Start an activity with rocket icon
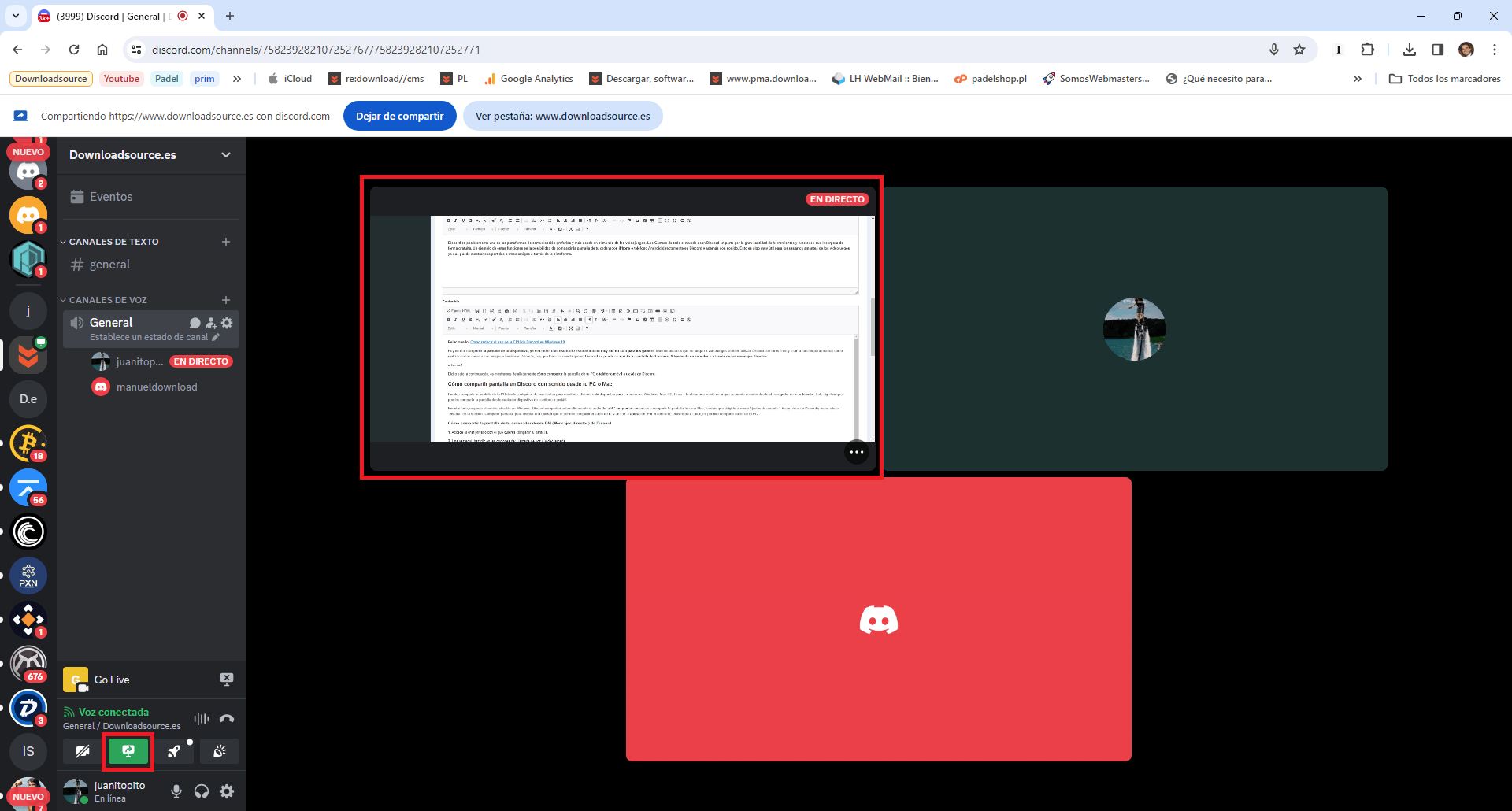Screen dimensions: 1512x811 (x=174, y=751)
